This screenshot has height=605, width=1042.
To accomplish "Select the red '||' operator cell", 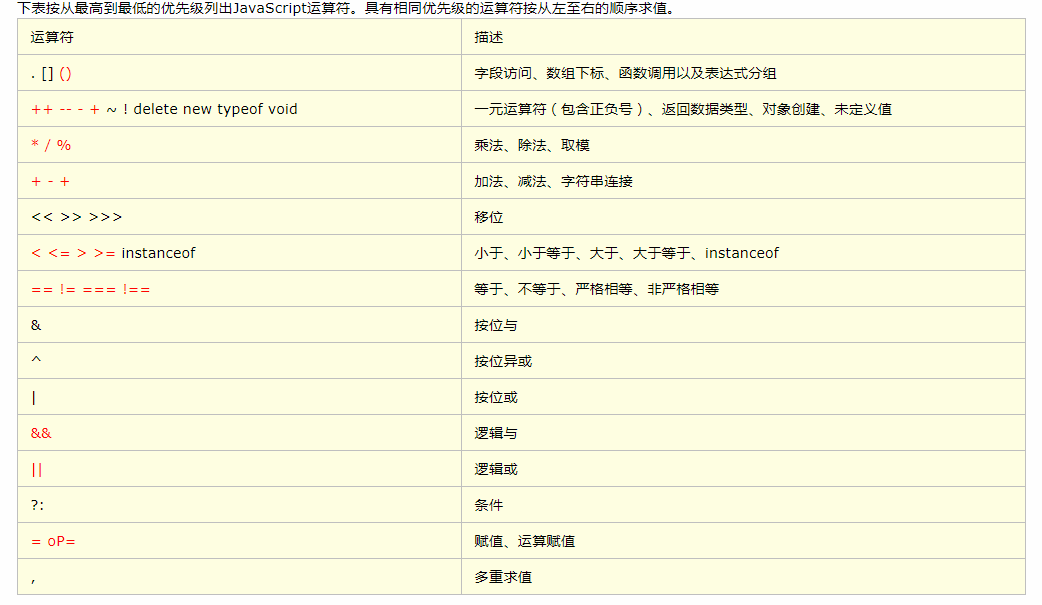I will click(x=239, y=469).
